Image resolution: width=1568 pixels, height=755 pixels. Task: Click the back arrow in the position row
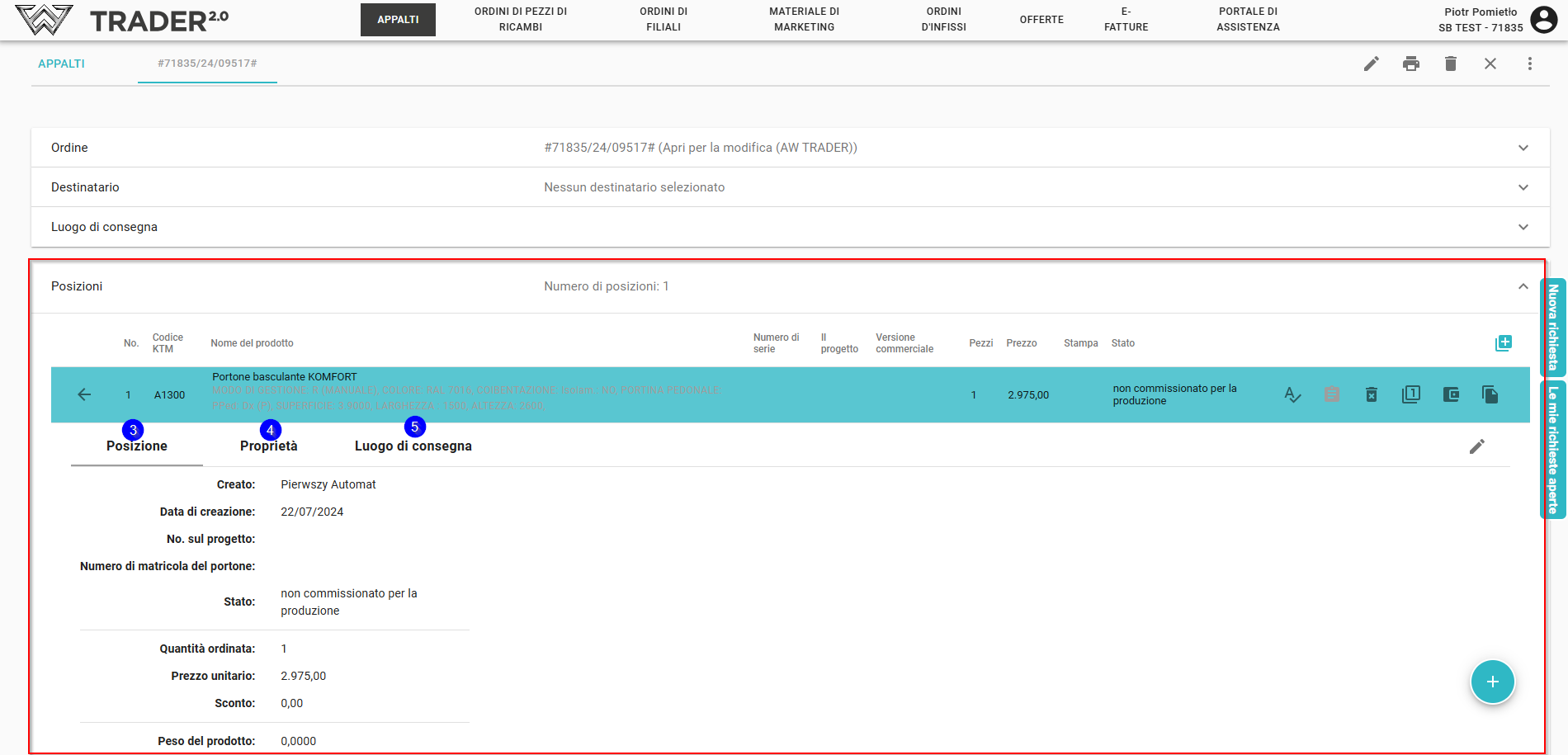coord(84,395)
